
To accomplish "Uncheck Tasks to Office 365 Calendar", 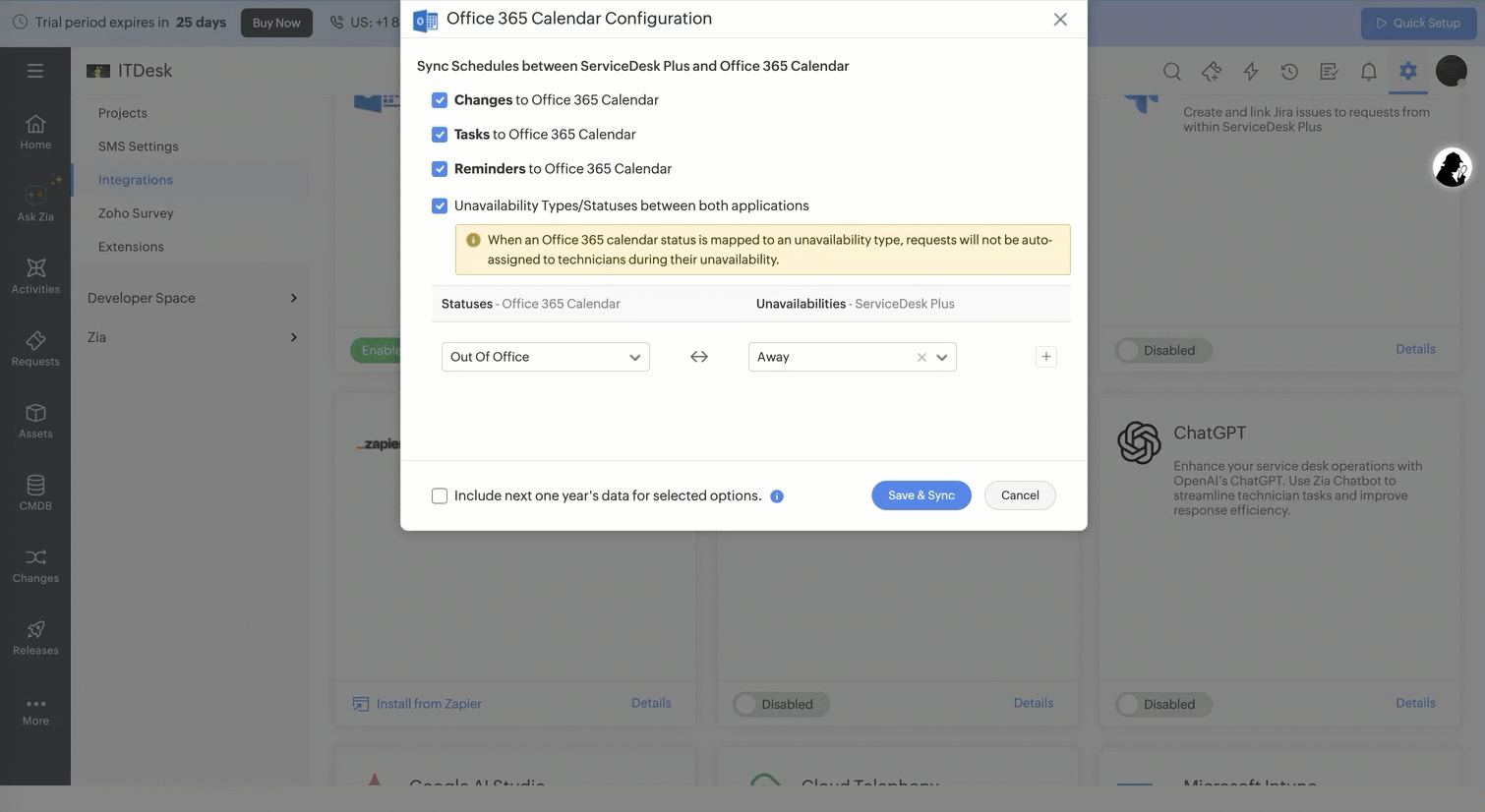I will [x=440, y=135].
